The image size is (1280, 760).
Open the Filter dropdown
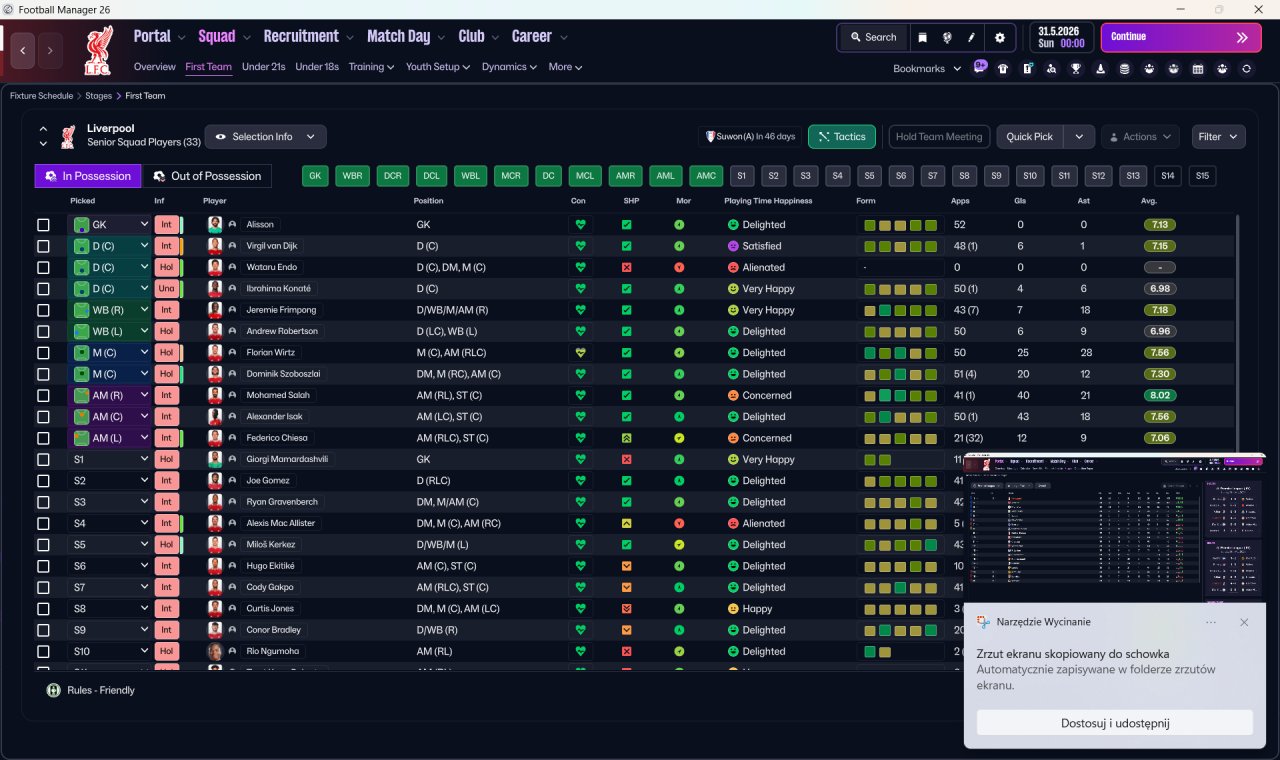(1218, 137)
